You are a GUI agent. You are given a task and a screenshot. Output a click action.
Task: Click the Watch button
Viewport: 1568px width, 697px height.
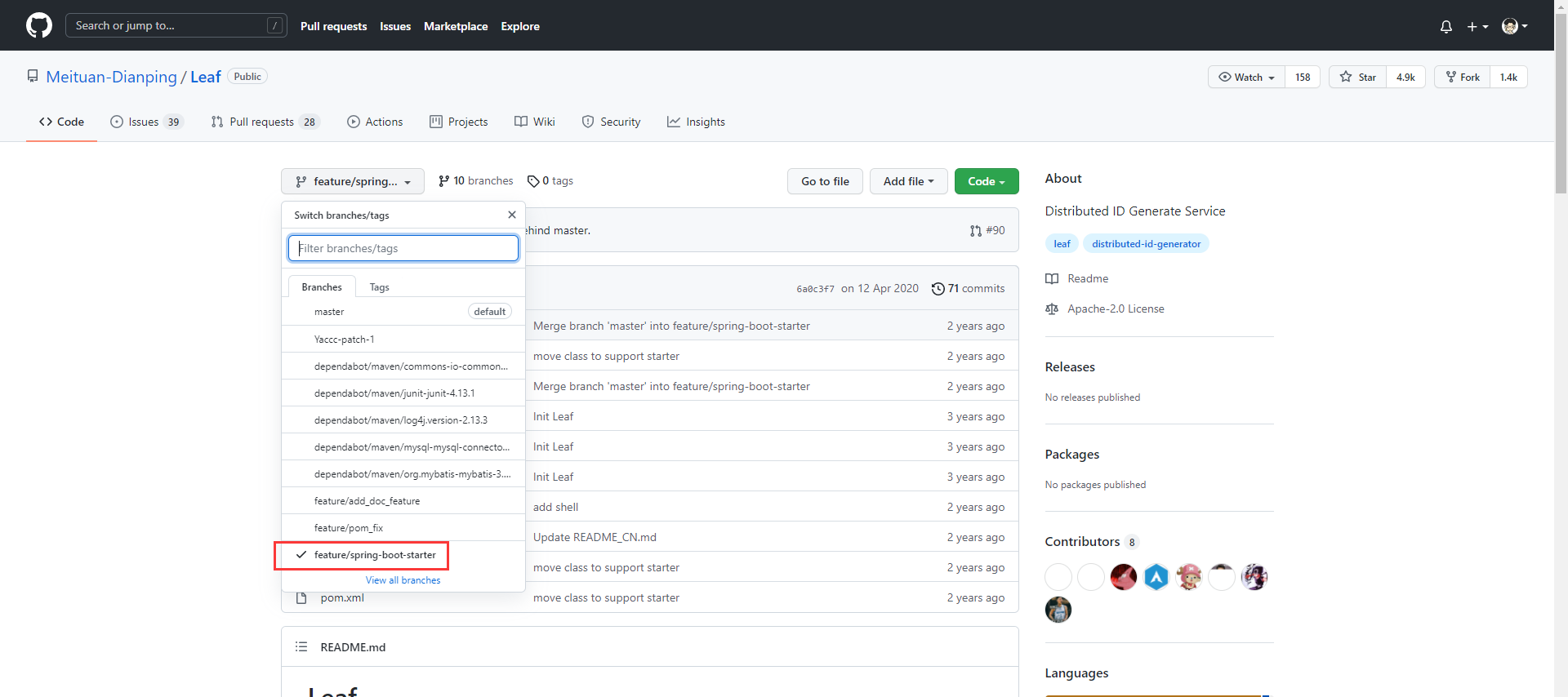click(x=1246, y=77)
